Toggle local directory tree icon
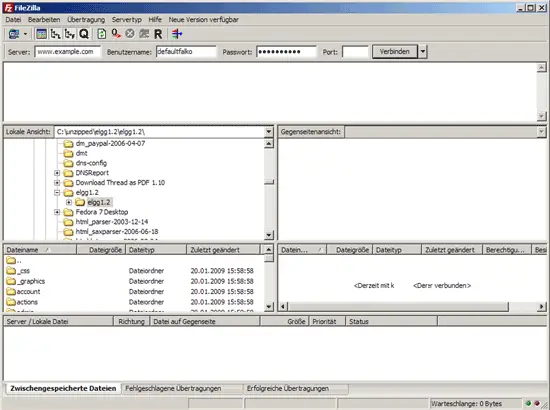This screenshot has width=550, height=410. [x=55, y=34]
